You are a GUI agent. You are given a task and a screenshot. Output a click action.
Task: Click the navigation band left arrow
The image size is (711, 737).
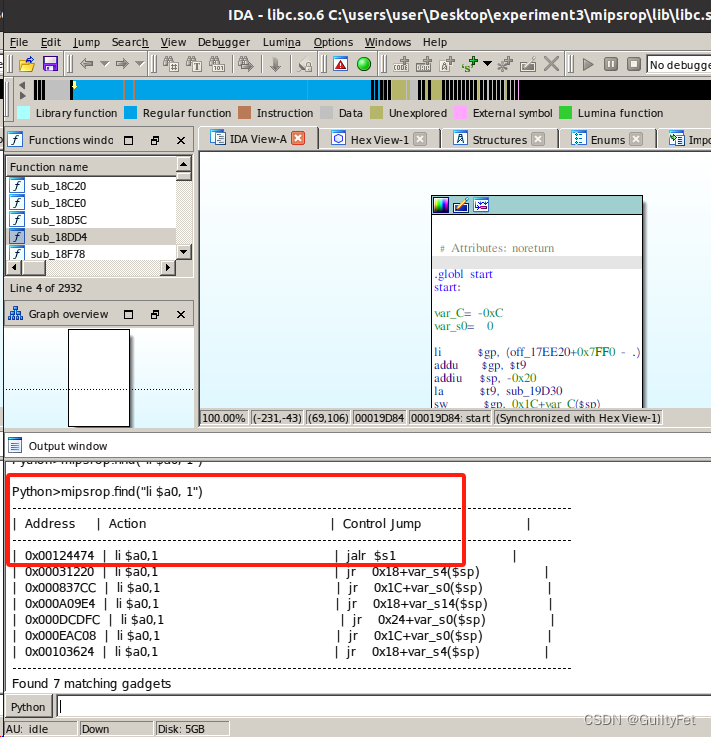[22, 85]
